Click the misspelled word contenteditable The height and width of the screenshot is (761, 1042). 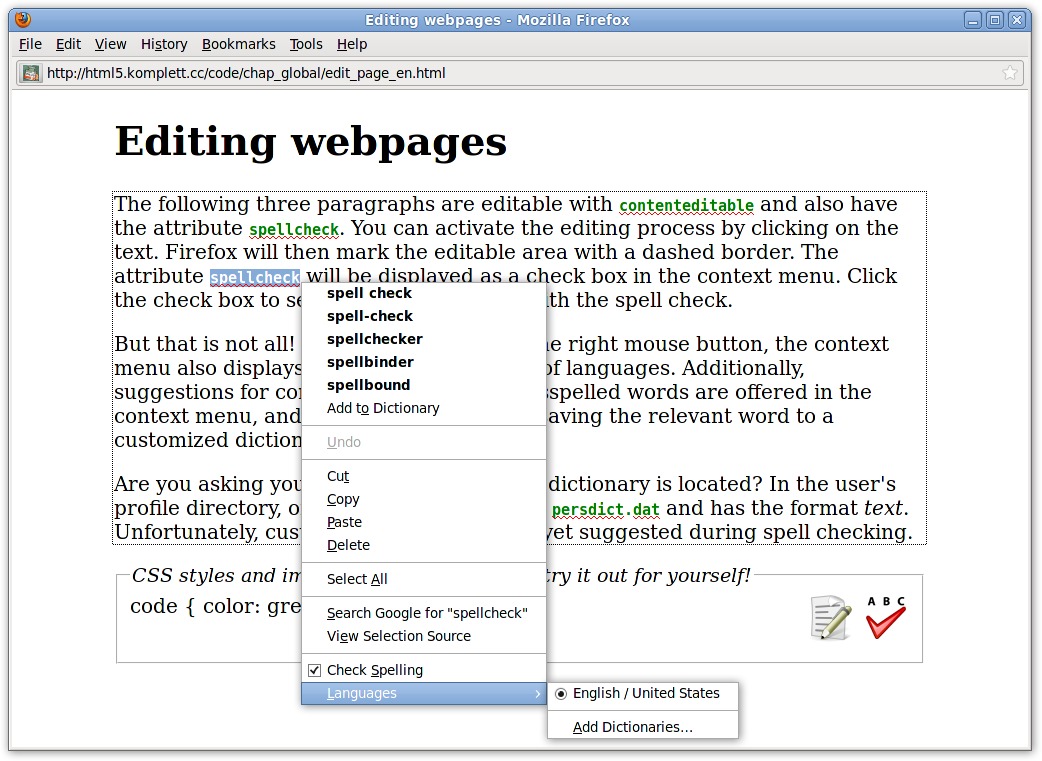[686, 206]
